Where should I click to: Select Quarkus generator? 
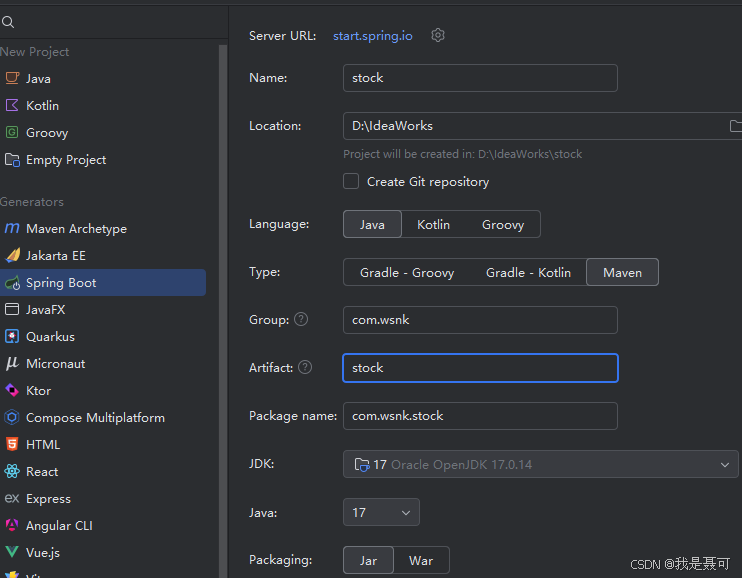(x=103, y=336)
